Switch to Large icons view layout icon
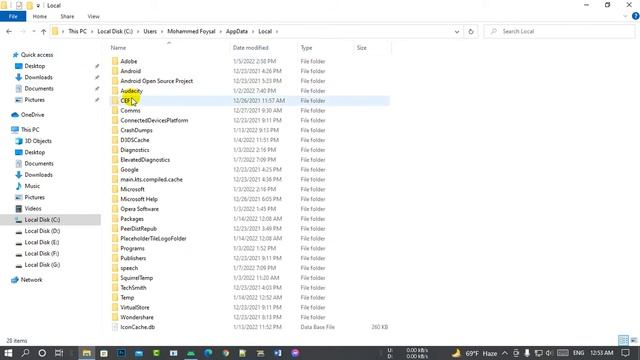 pyautogui.click(x=634, y=340)
